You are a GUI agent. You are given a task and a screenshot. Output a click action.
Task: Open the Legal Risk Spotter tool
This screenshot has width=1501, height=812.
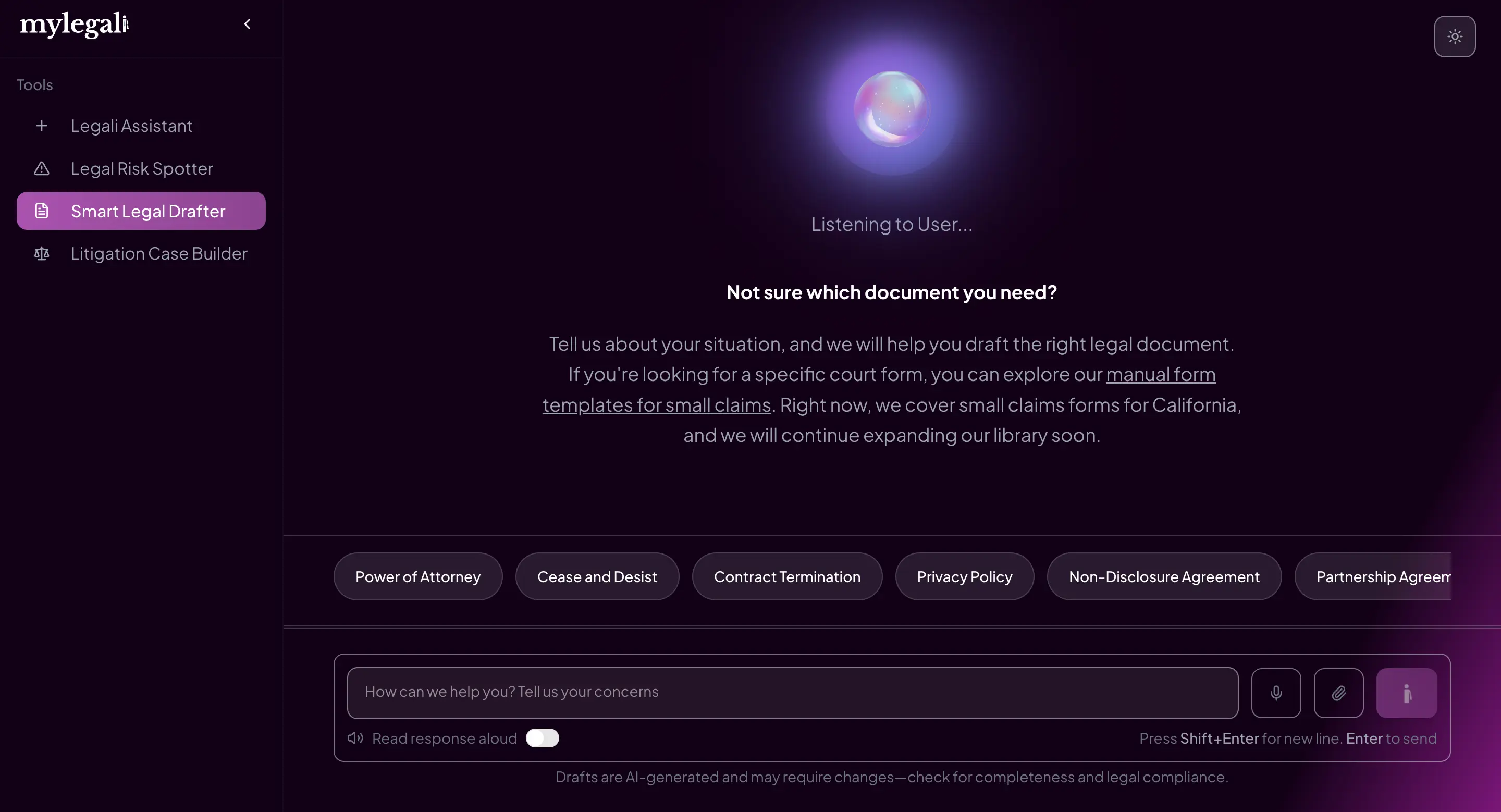(x=142, y=168)
